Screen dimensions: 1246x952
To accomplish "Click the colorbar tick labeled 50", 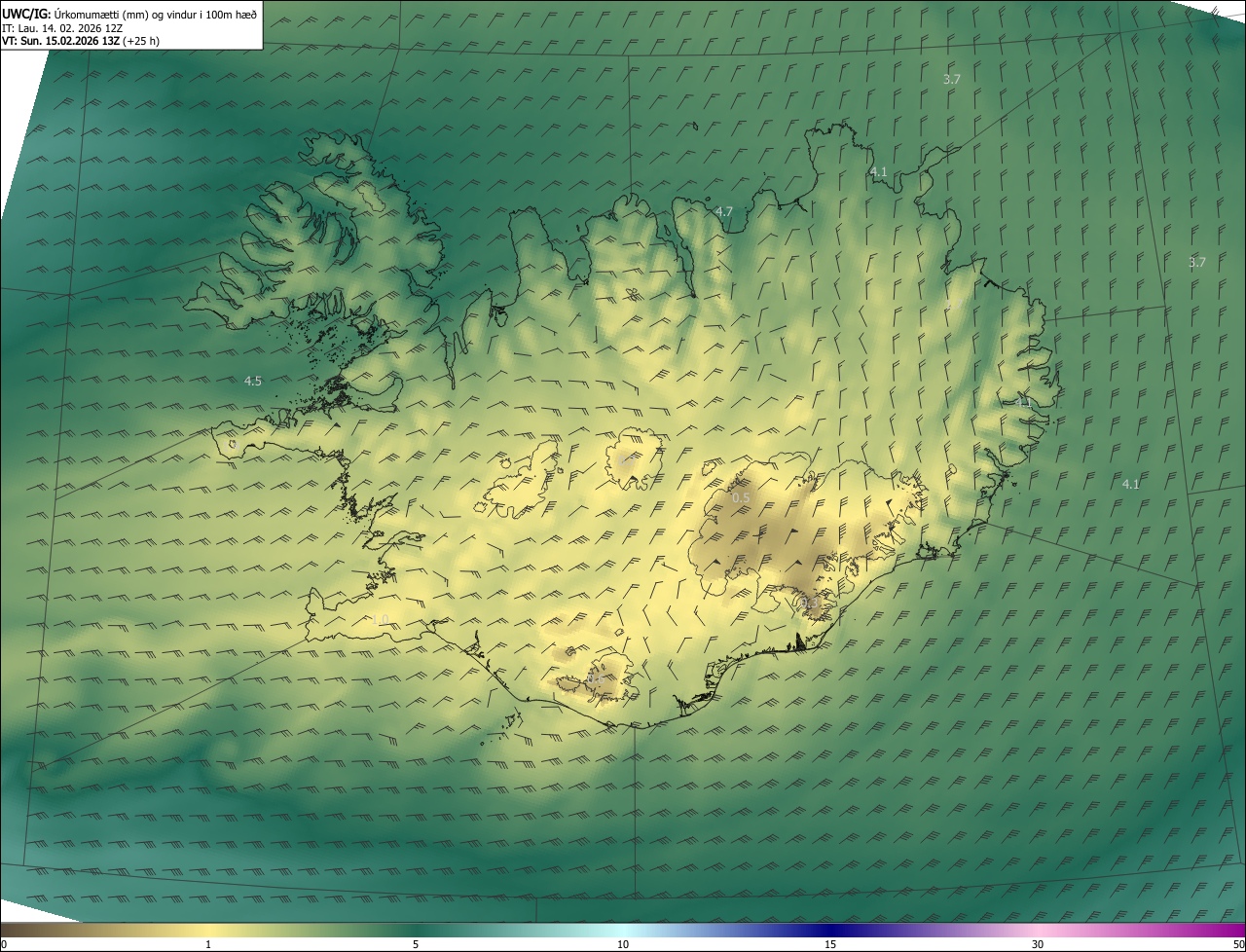I will (x=1239, y=944).
